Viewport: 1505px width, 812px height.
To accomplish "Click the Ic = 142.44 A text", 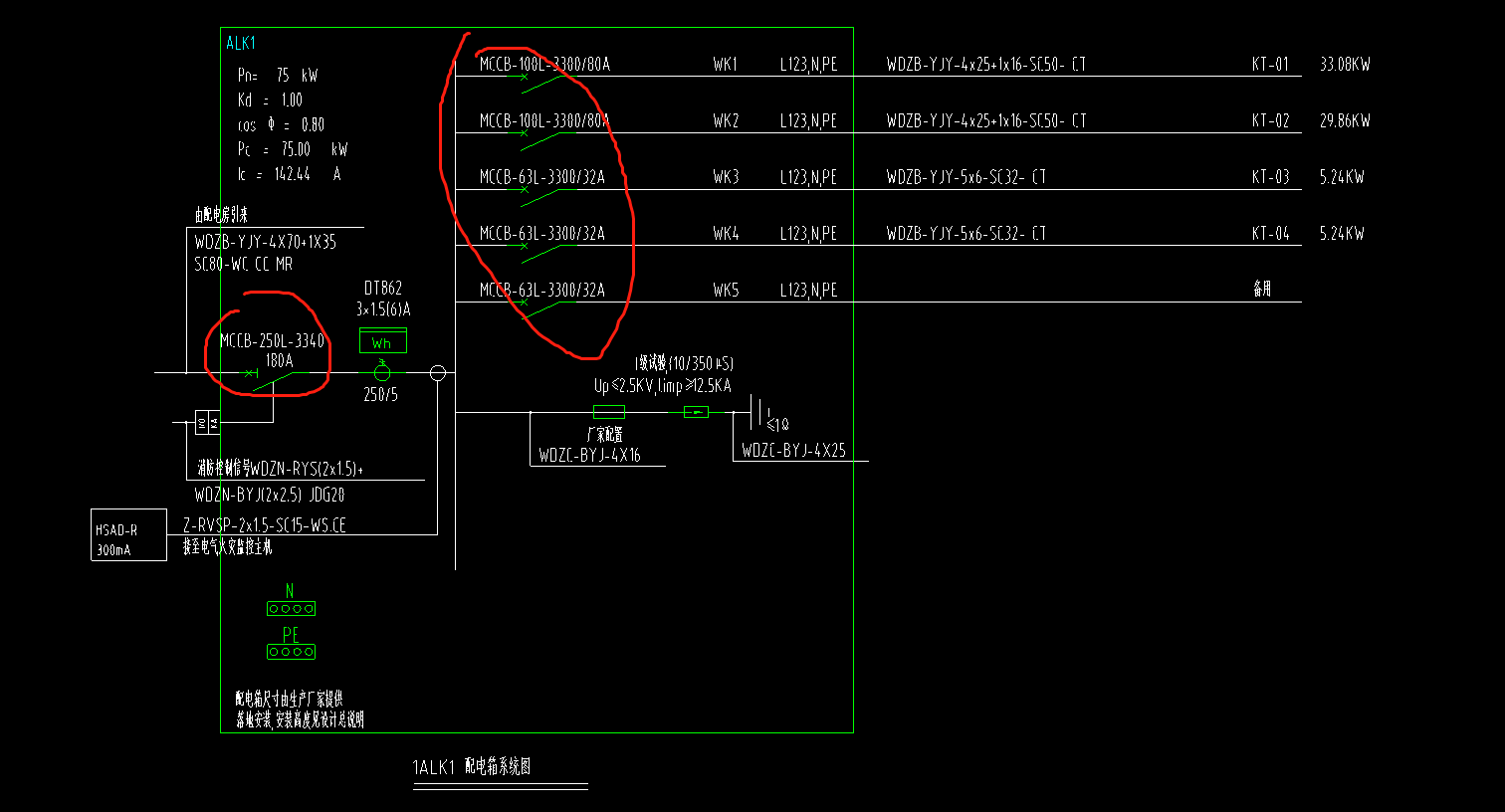I will coord(289,174).
